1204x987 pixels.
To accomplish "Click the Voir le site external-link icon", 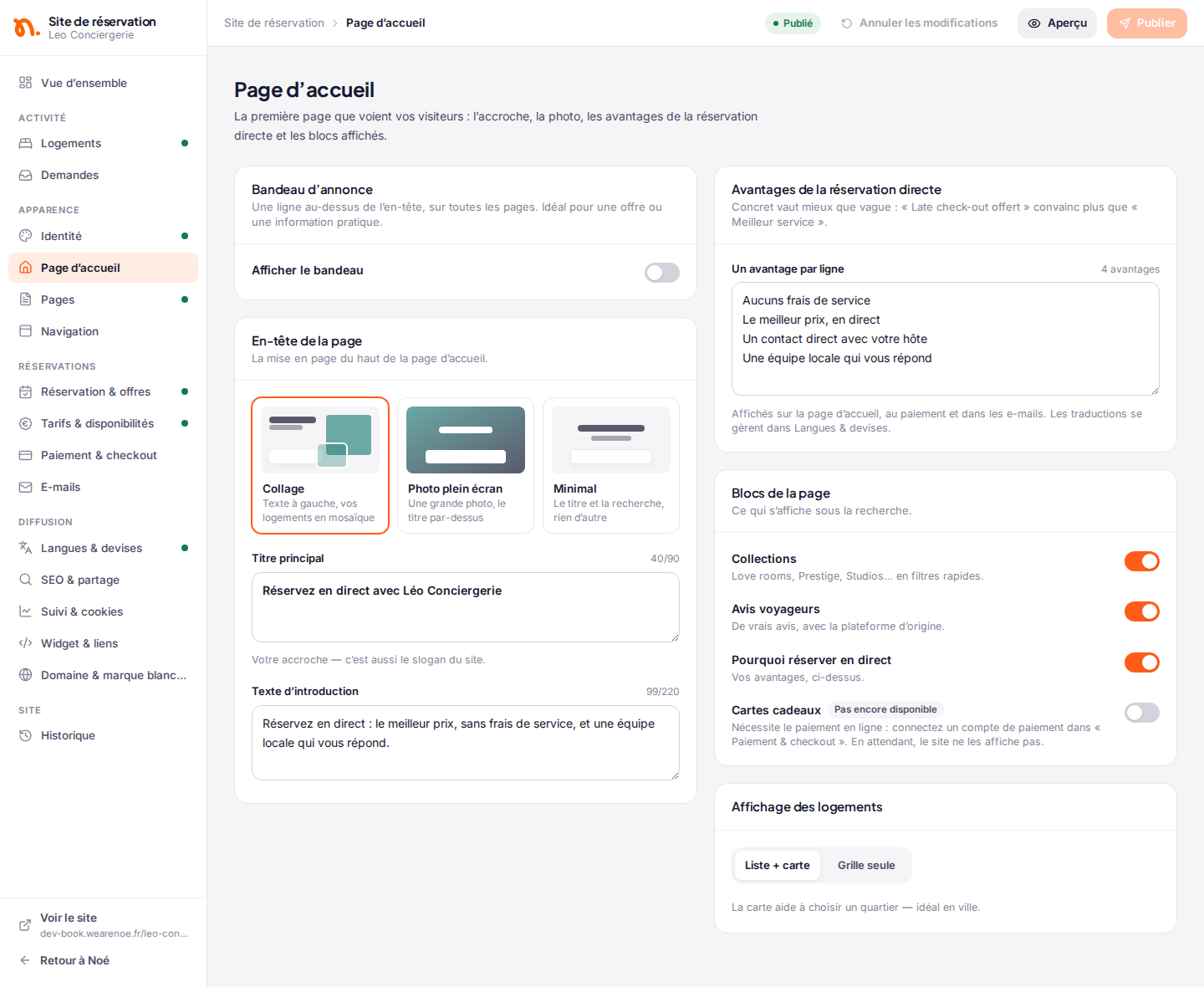I will pos(25,925).
